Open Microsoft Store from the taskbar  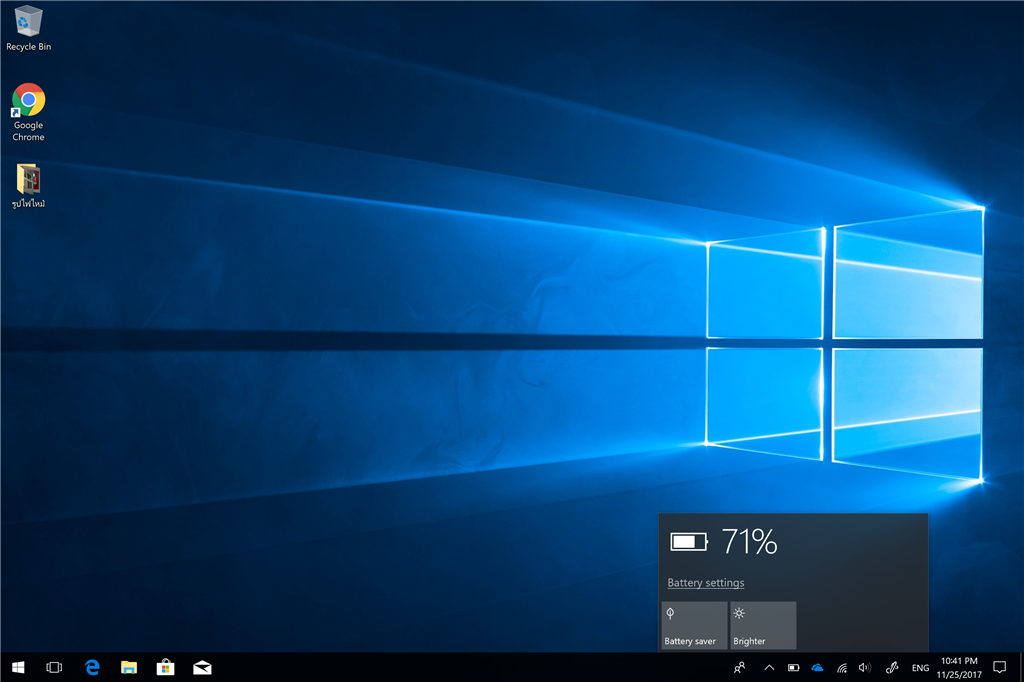pos(165,667)
